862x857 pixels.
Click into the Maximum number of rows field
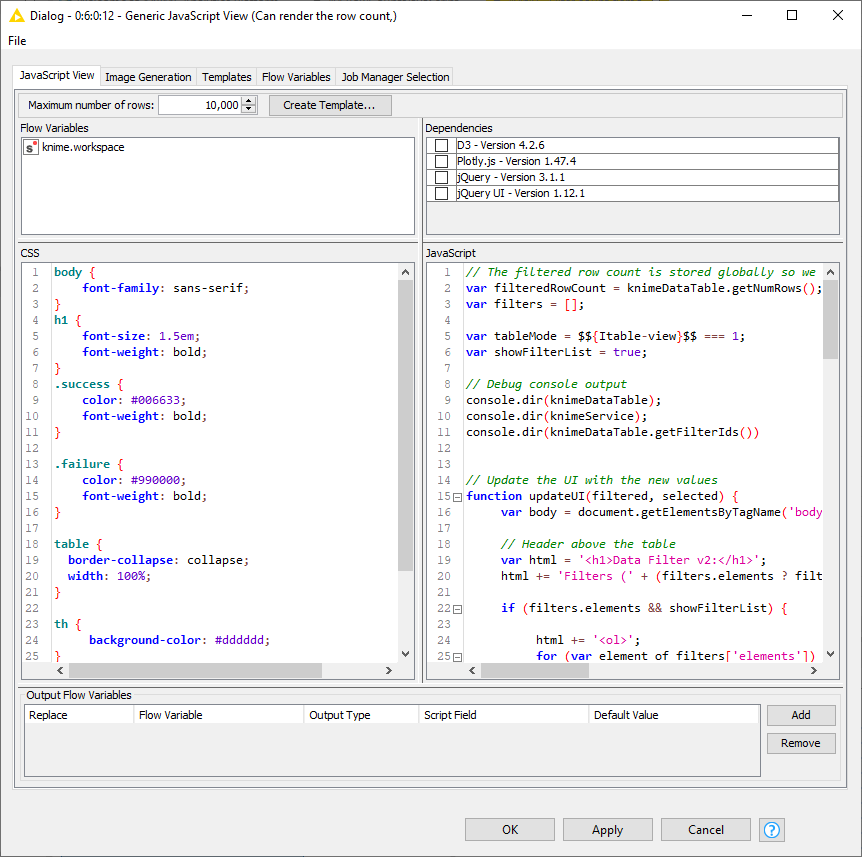pyautogui.click(x=198, y=105)
